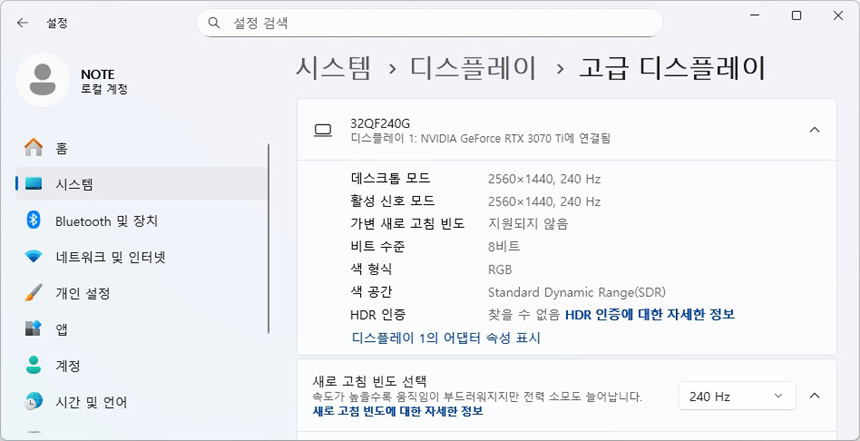Collapse the 32QF240G display info section
The height and width of the screenshot is (441, 860).
click(x=814, y=130)
